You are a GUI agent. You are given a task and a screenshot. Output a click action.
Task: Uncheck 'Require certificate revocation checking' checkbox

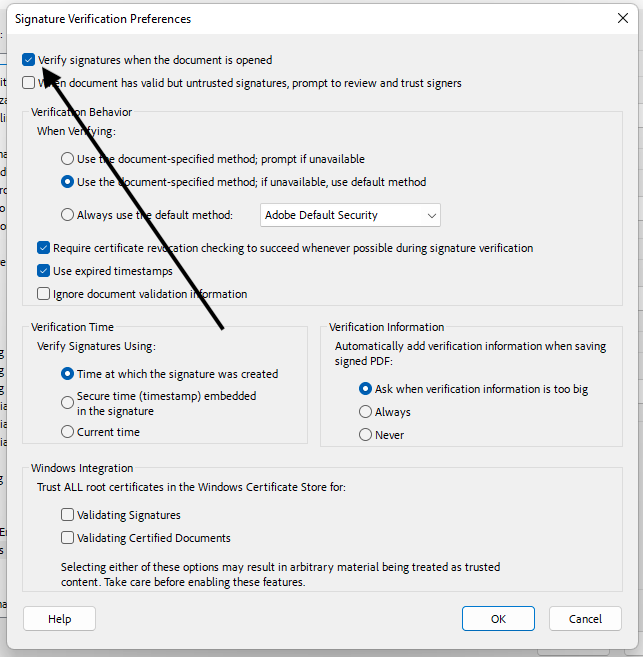tap(44, 248)
